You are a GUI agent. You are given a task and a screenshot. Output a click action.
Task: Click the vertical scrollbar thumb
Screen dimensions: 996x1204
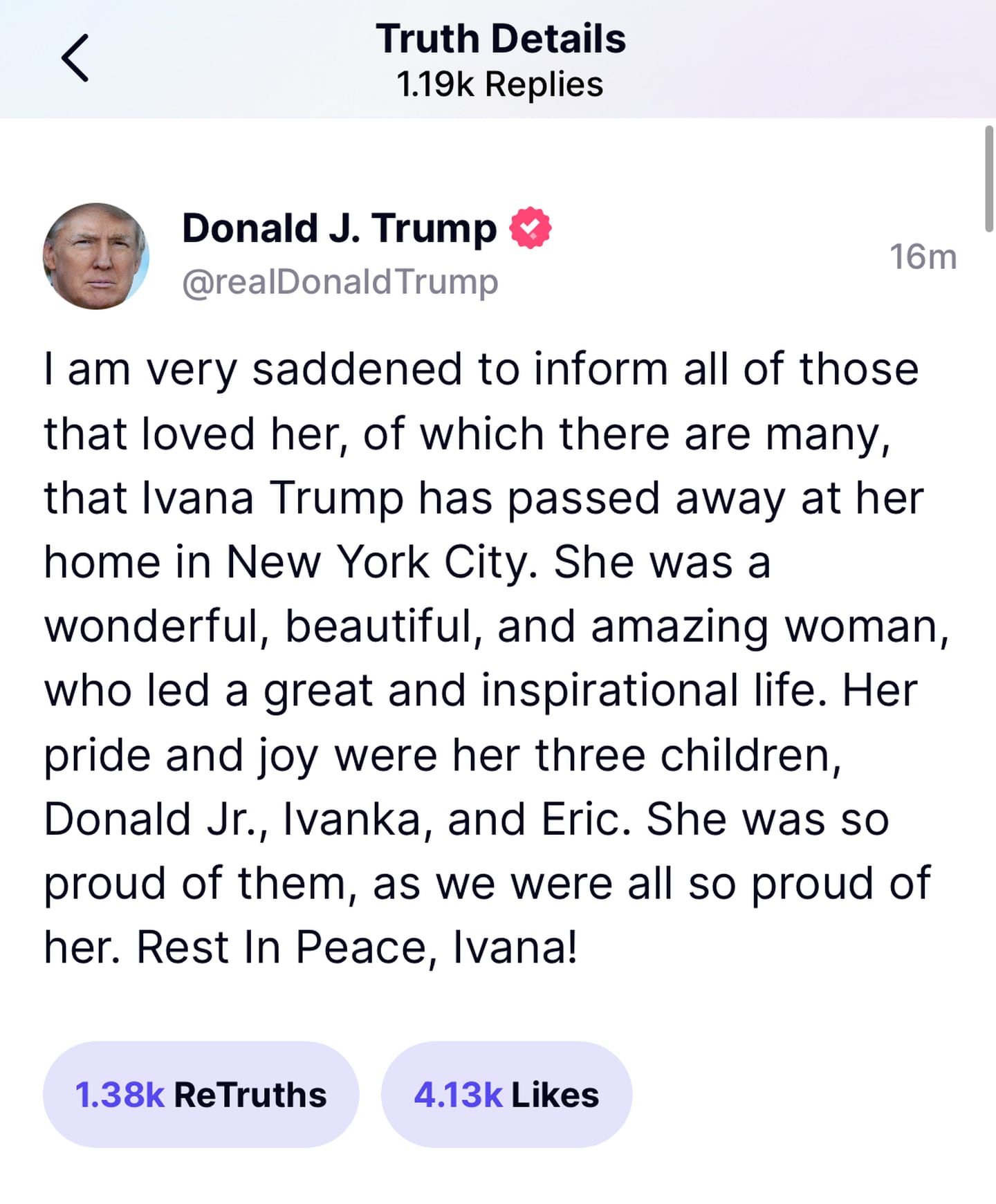coord(989,178)
